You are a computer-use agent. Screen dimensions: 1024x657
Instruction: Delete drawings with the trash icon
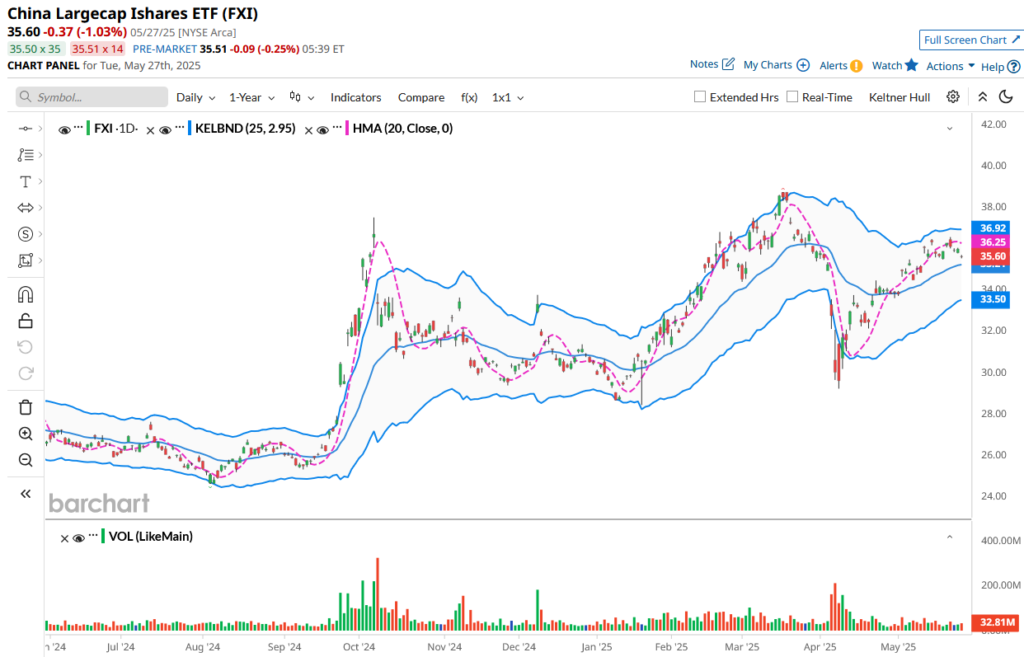point(26,407)
